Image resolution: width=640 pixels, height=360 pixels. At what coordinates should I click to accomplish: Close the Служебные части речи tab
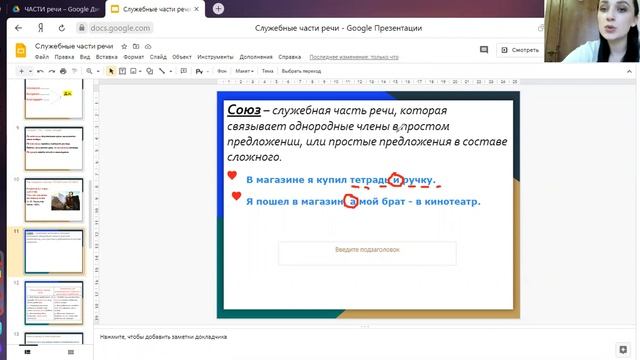pos(196,9)
